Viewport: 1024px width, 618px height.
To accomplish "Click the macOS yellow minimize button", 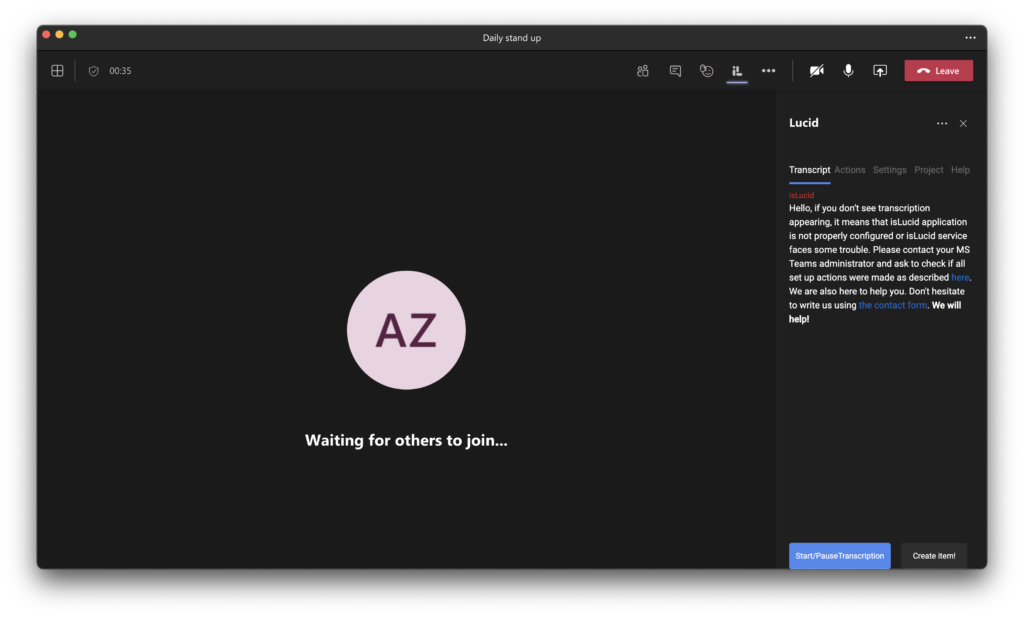I will pyautogui.click(x=59, y=35).
